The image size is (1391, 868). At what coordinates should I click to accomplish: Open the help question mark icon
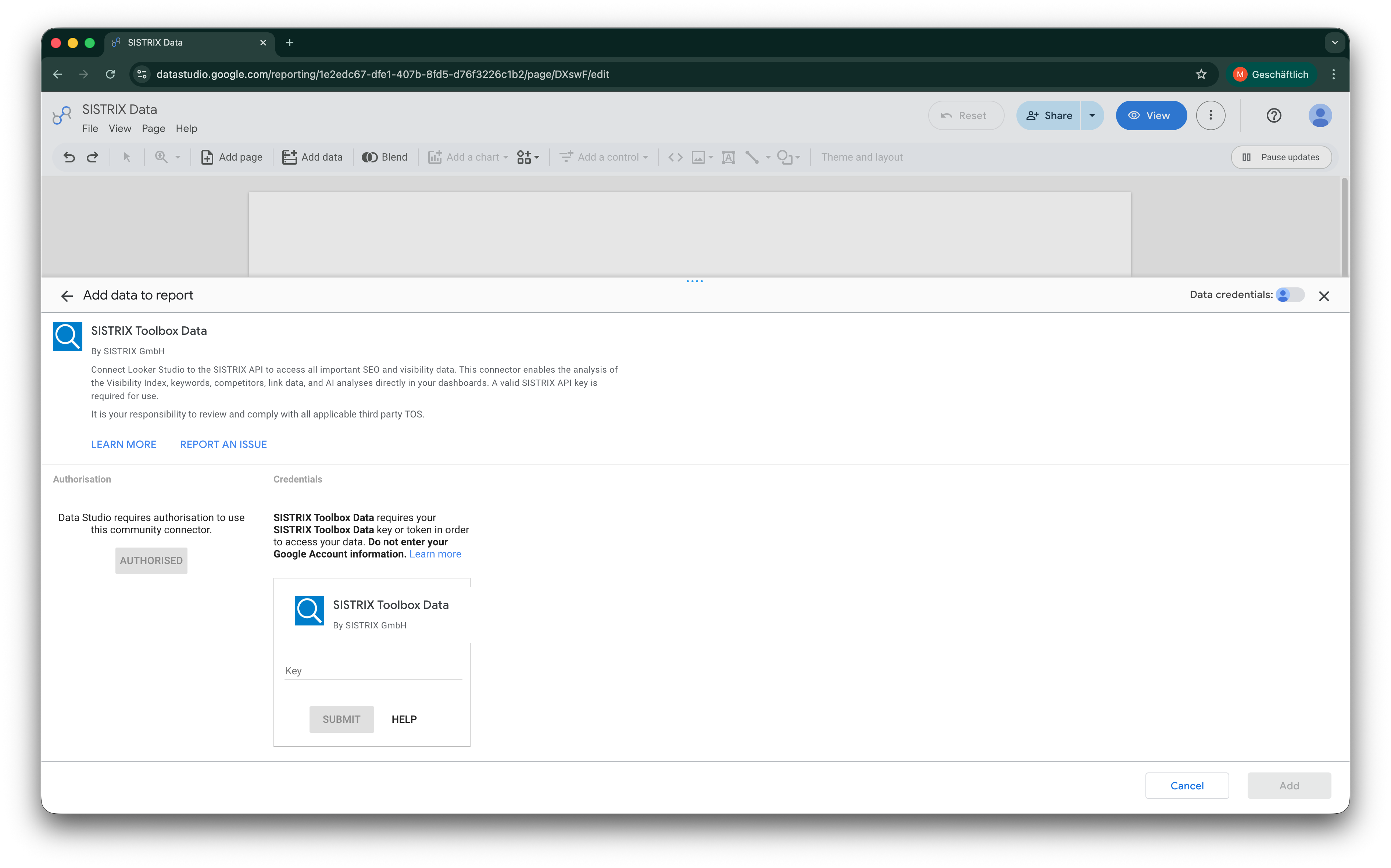click(x=1273, y=115)
